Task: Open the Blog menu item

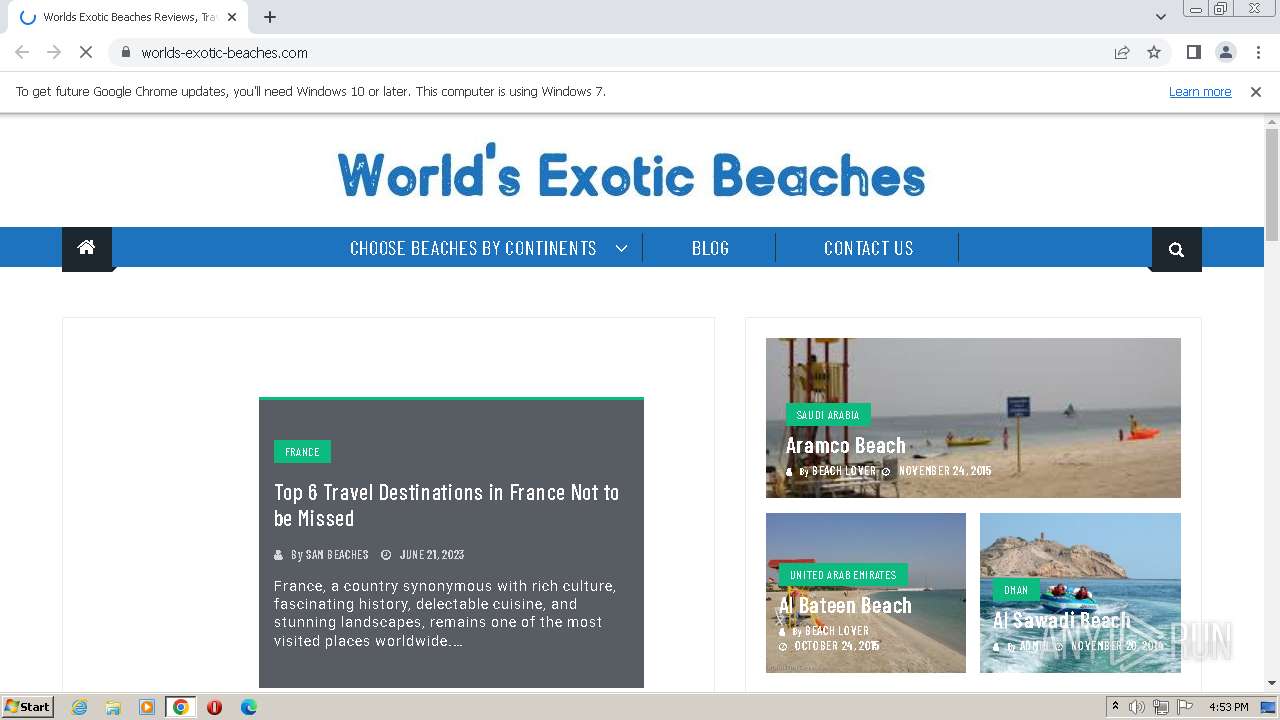Action: click(710, 248)
